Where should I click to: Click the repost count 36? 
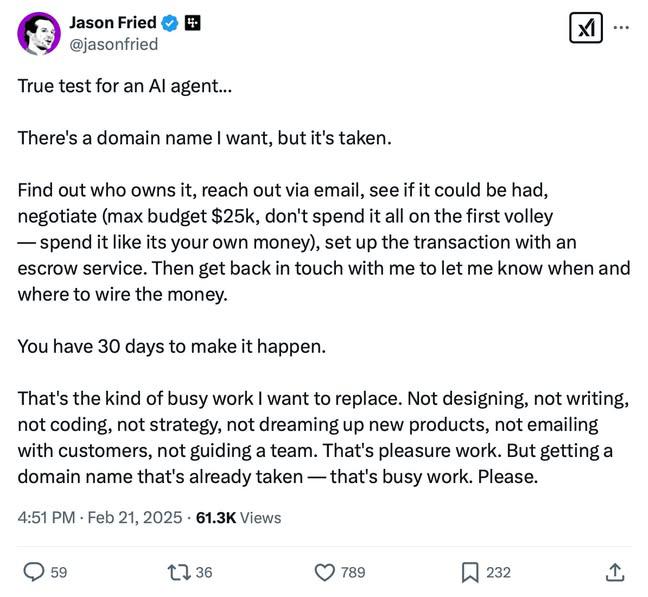pyautogui.click(x=204, y=572)
